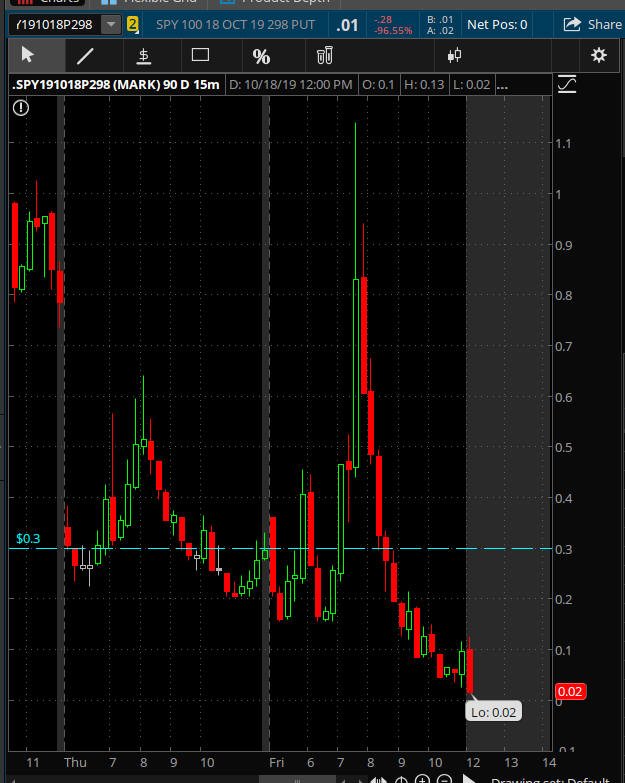The image size is (625, 783).
Task: Click the $0.3 price level label
Action: pyautogui.click(x=28, y=538)
